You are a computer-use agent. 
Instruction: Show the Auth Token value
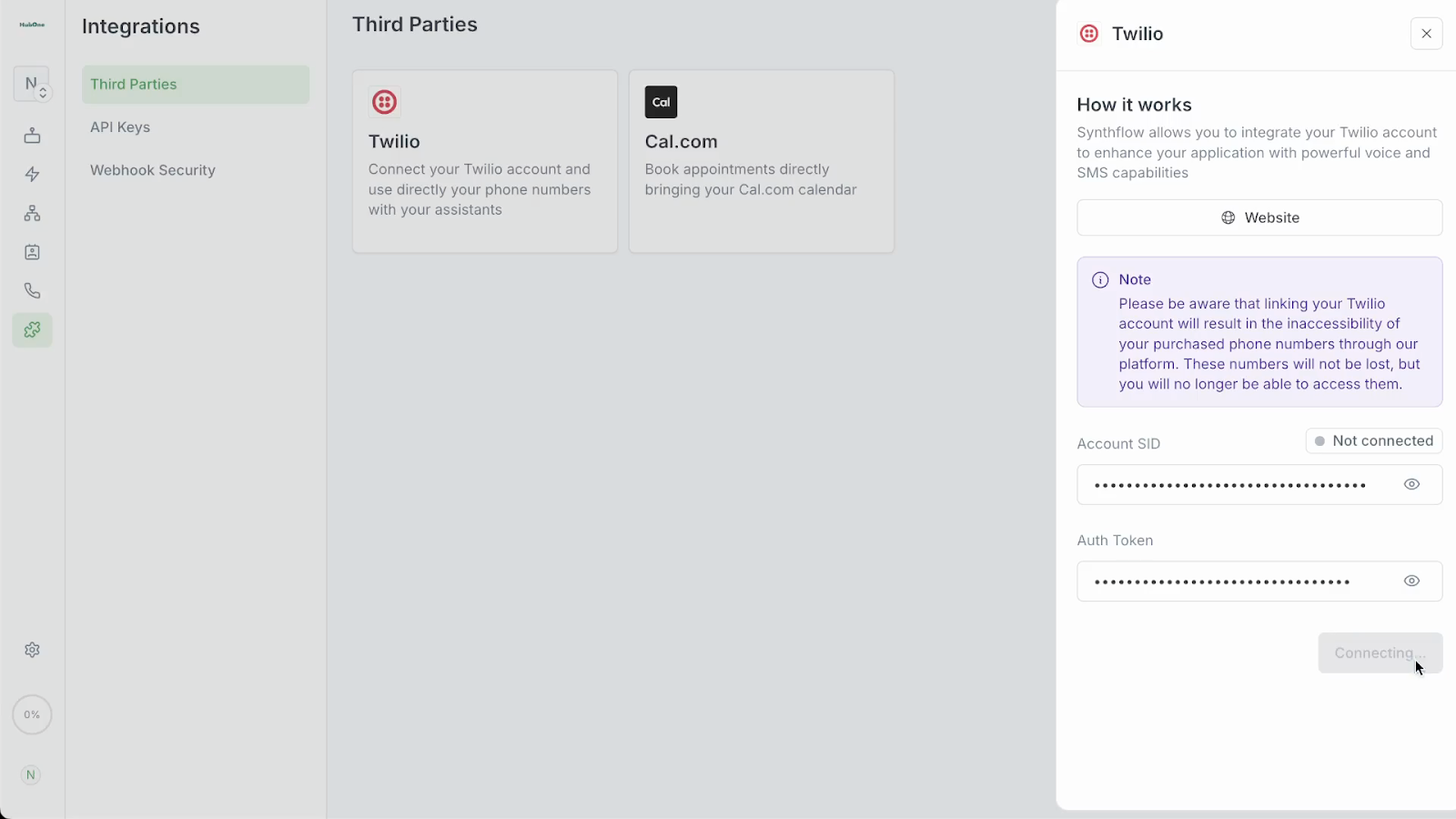pyautogui.click(x=1411, y=581)
